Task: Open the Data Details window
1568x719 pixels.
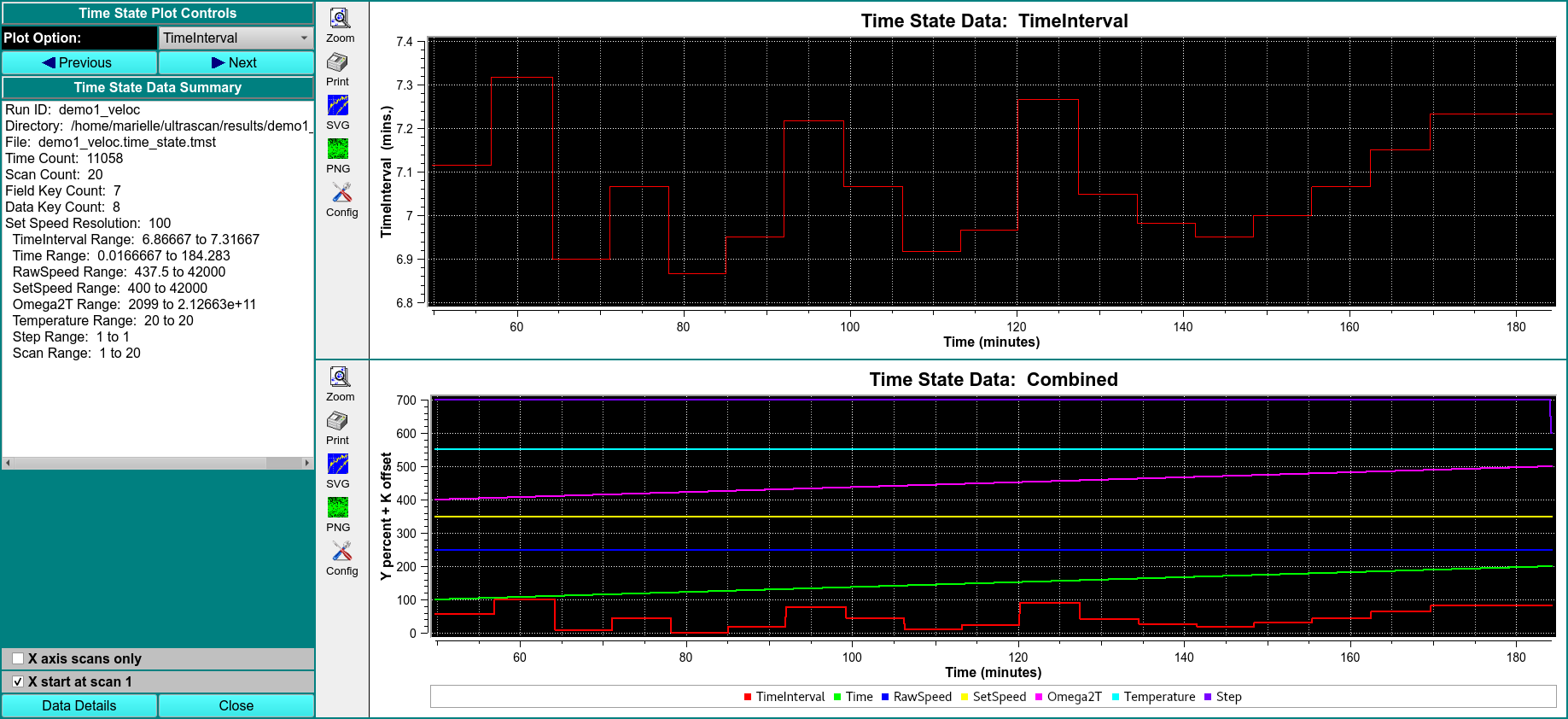Action: 79,706
